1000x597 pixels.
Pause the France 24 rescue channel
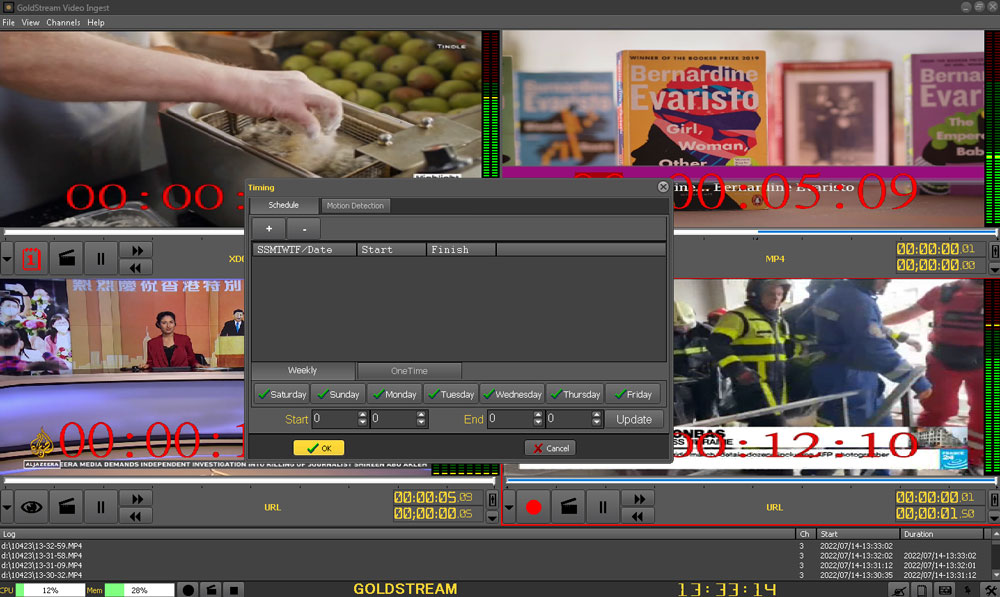point(603,507)
